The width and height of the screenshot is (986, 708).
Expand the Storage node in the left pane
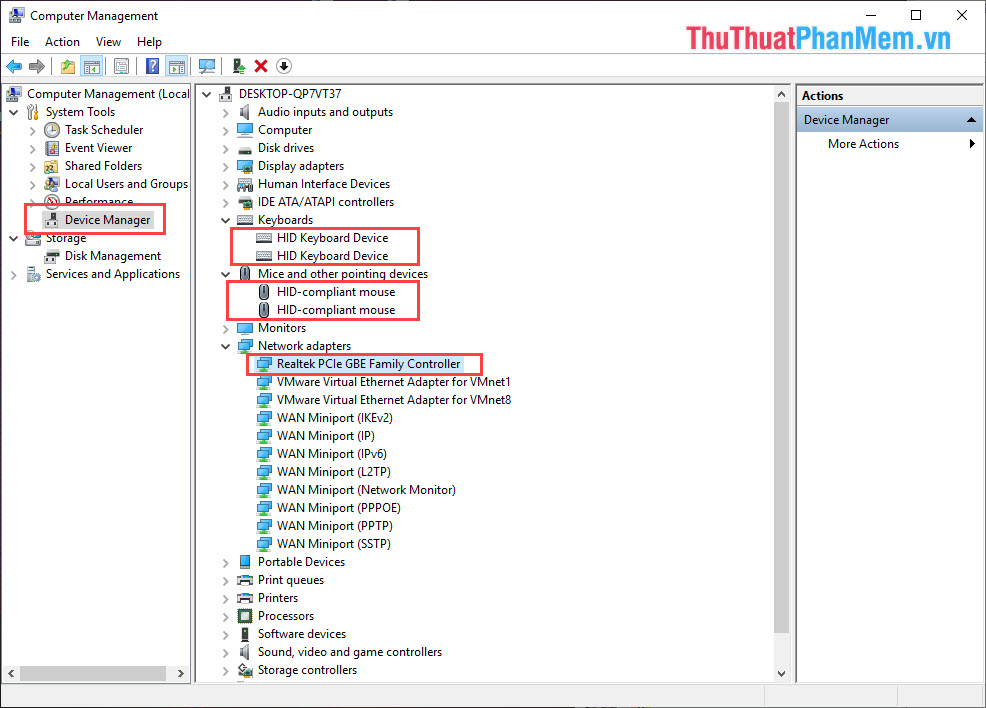tap(14, 237)
